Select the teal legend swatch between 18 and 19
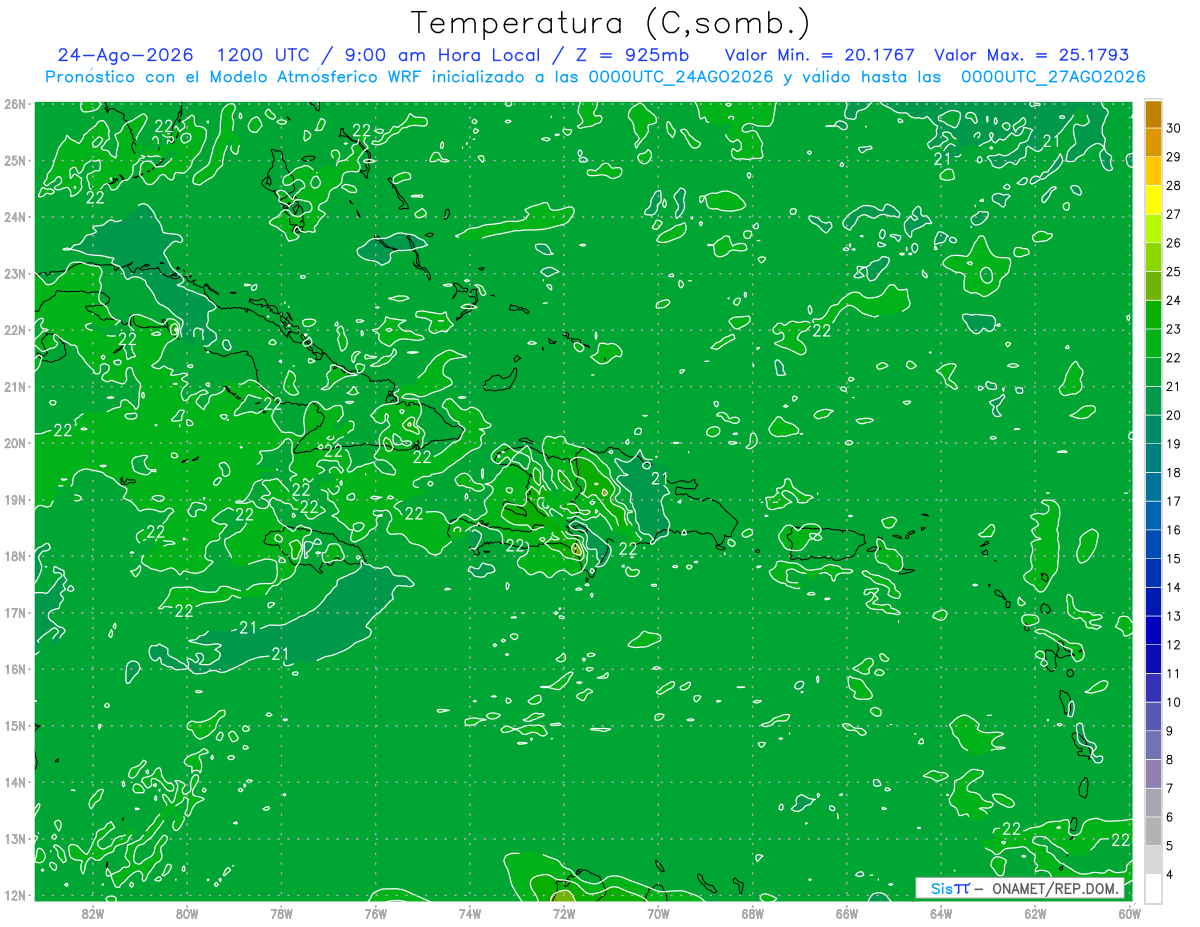The height and width of the screenshot is (927, 1200). 1153,458
